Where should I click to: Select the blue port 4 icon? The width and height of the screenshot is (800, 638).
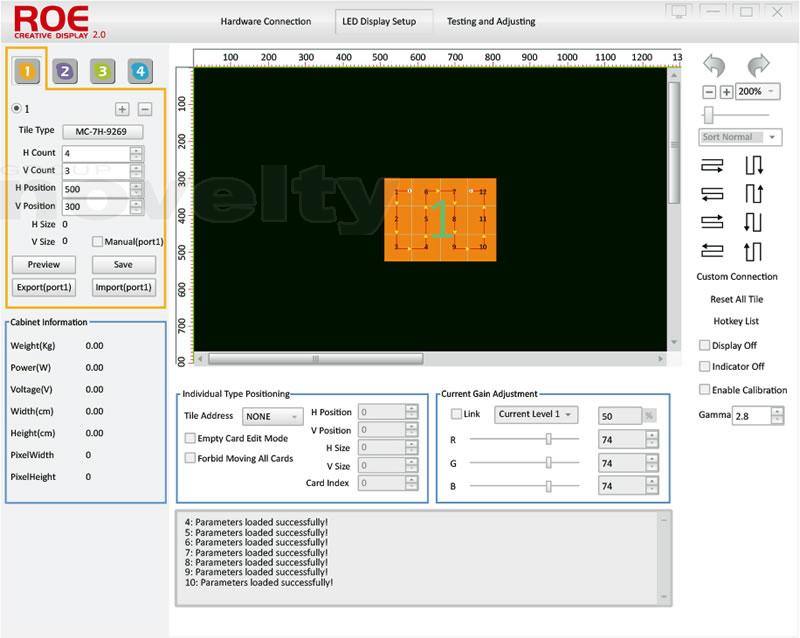click(139, 71)
